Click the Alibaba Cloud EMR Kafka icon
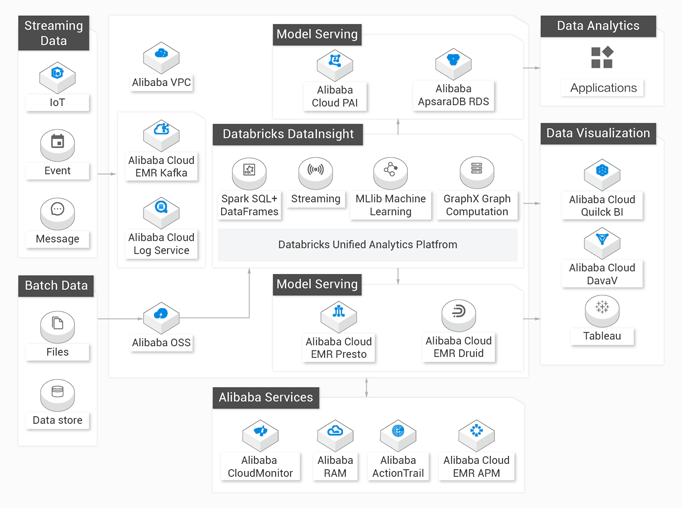 161,135
